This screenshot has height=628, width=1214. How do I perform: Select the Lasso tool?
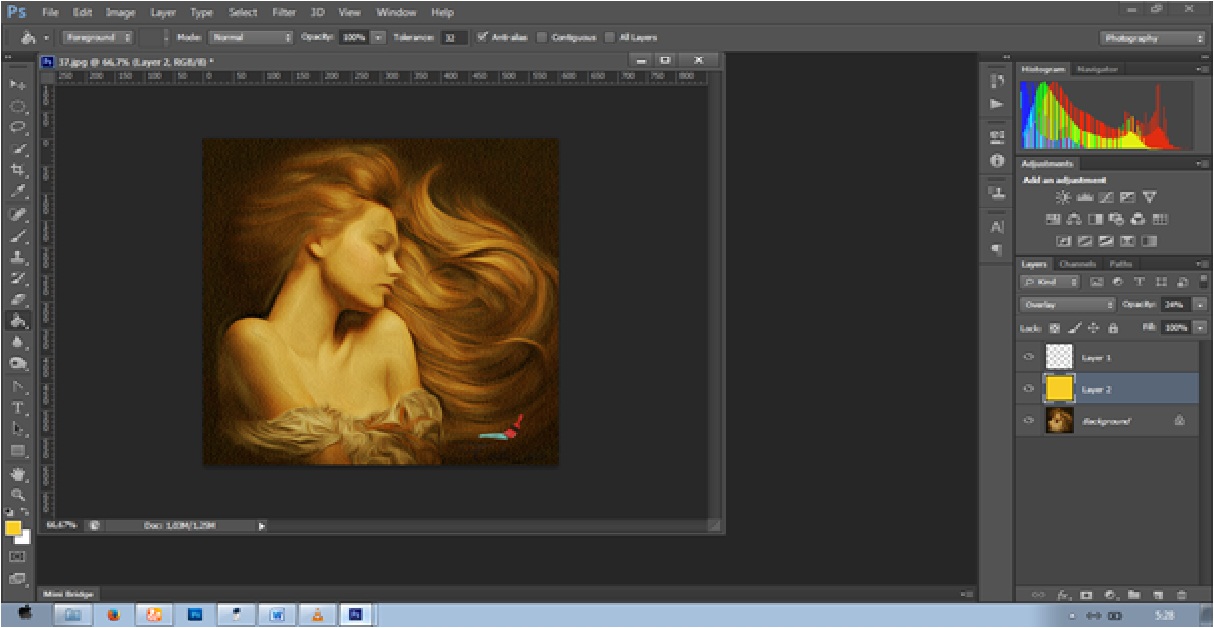point(18,127)
